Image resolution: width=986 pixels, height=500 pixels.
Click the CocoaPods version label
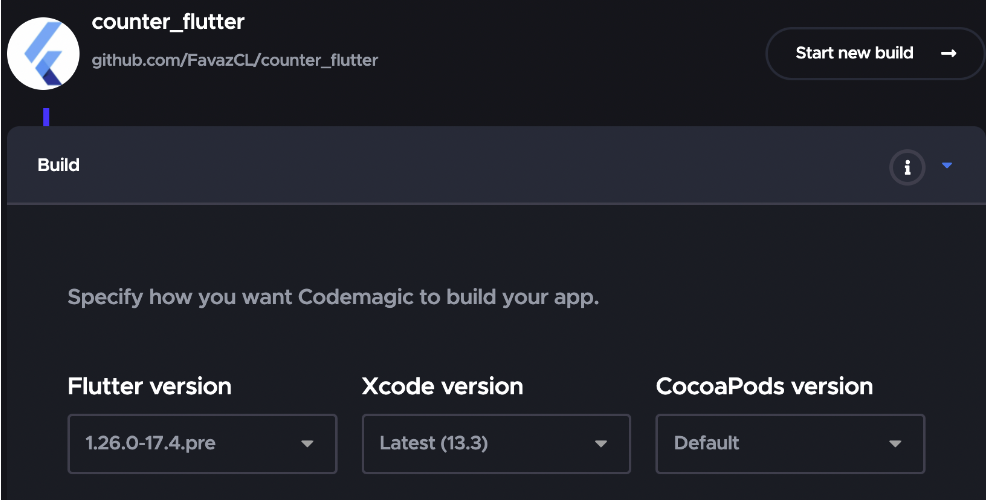764,386
